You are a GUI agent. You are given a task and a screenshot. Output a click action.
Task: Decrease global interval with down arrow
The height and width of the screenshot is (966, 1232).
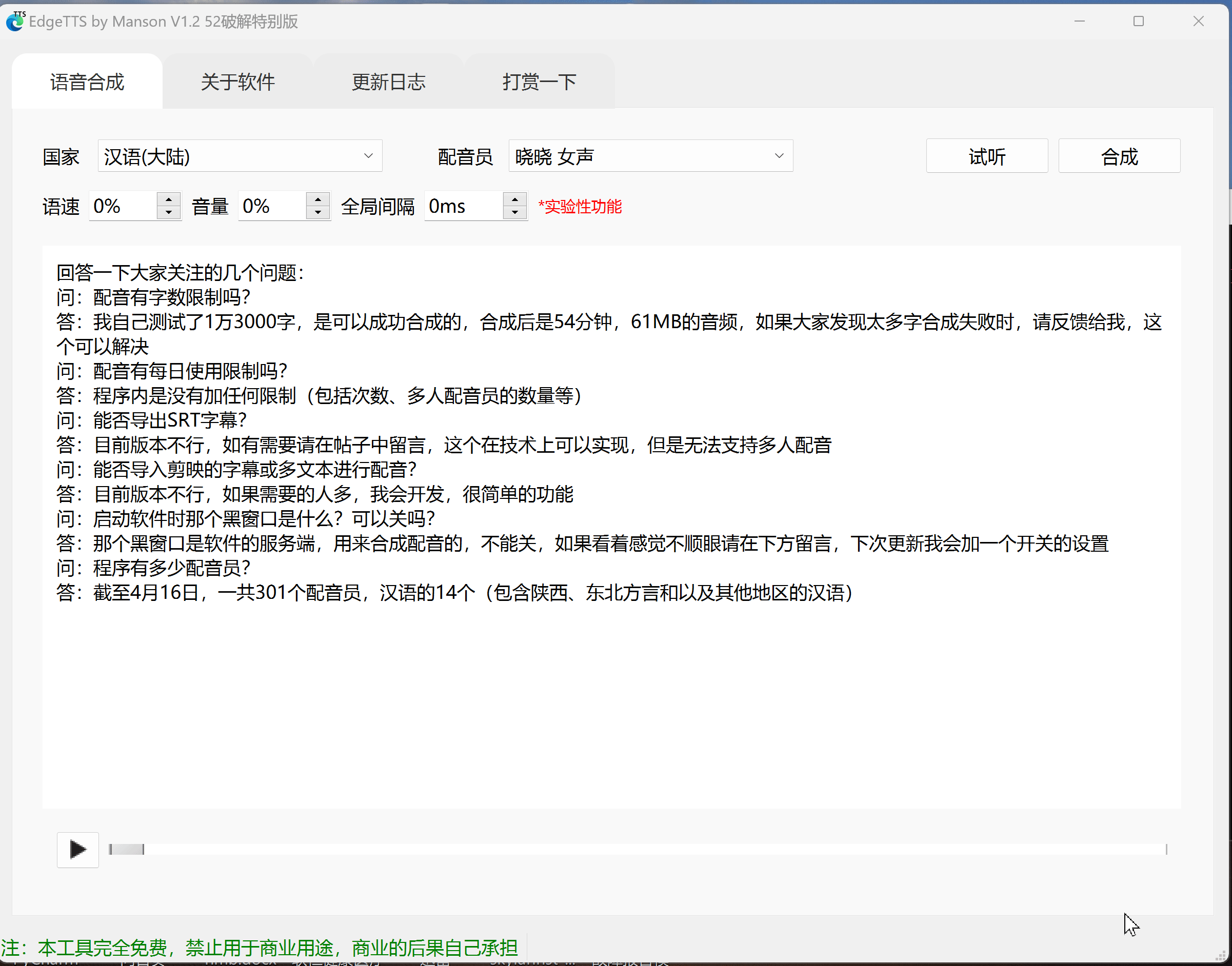point(515,213)
